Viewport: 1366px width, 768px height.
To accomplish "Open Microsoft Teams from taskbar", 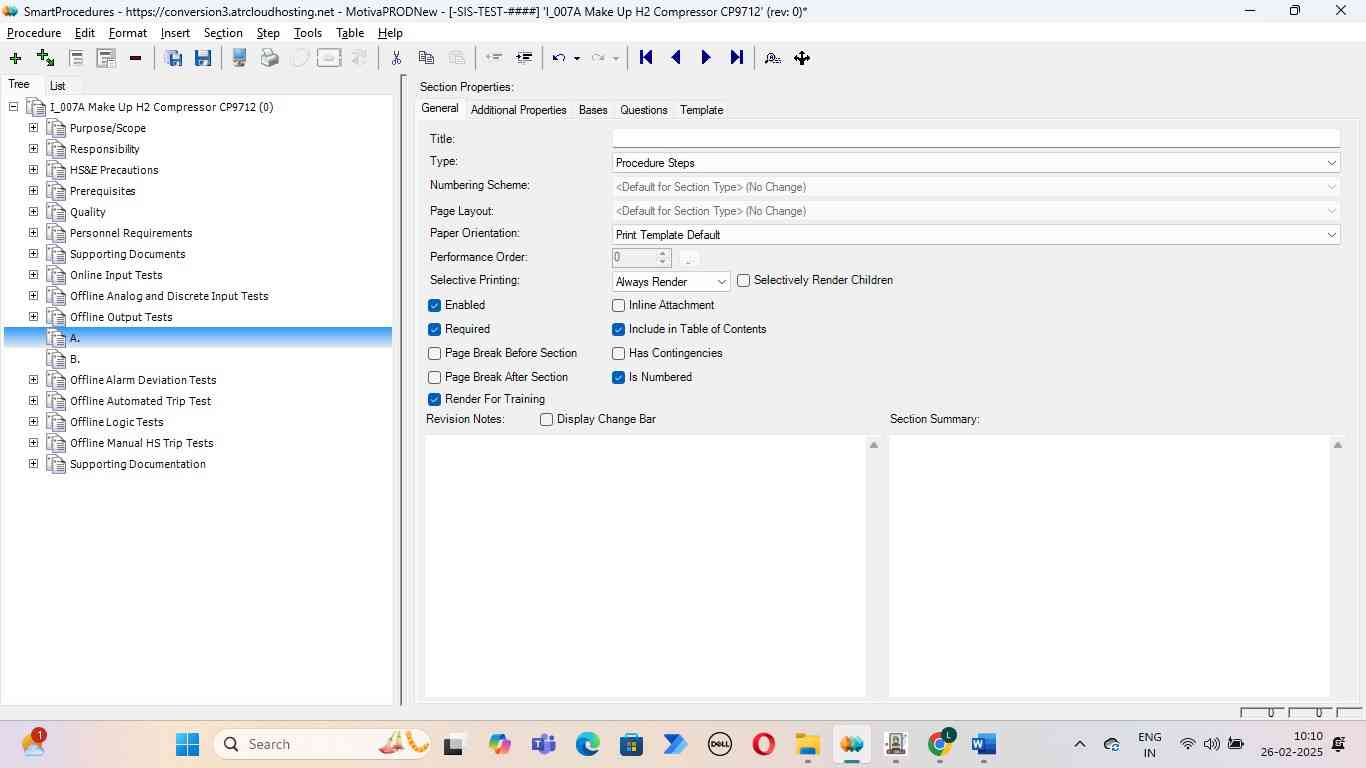I will click(x=543, y=744).
